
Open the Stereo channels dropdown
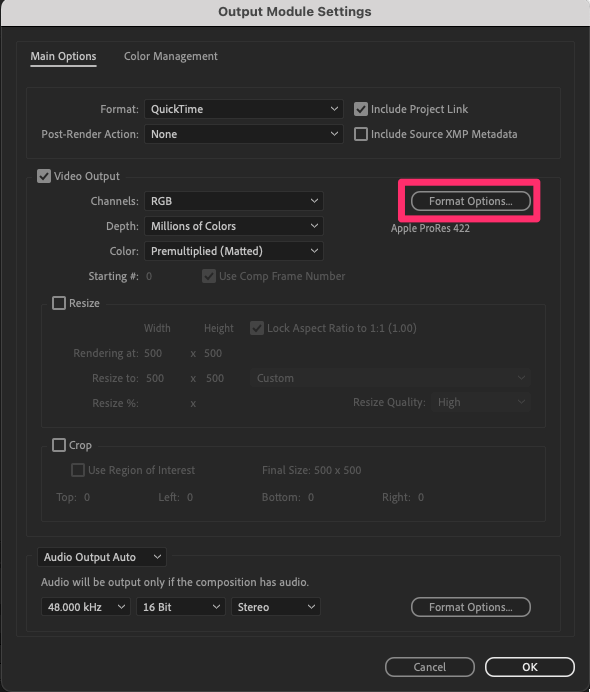point(276,607)
